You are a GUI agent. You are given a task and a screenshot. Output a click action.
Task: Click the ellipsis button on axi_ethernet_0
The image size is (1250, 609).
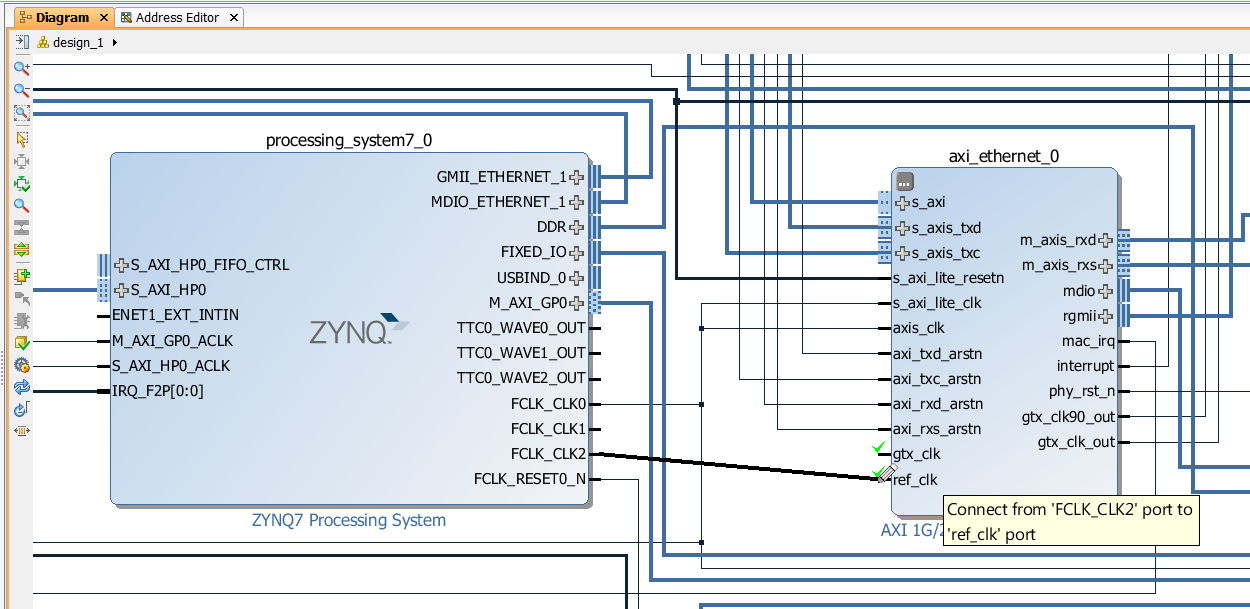904,182
